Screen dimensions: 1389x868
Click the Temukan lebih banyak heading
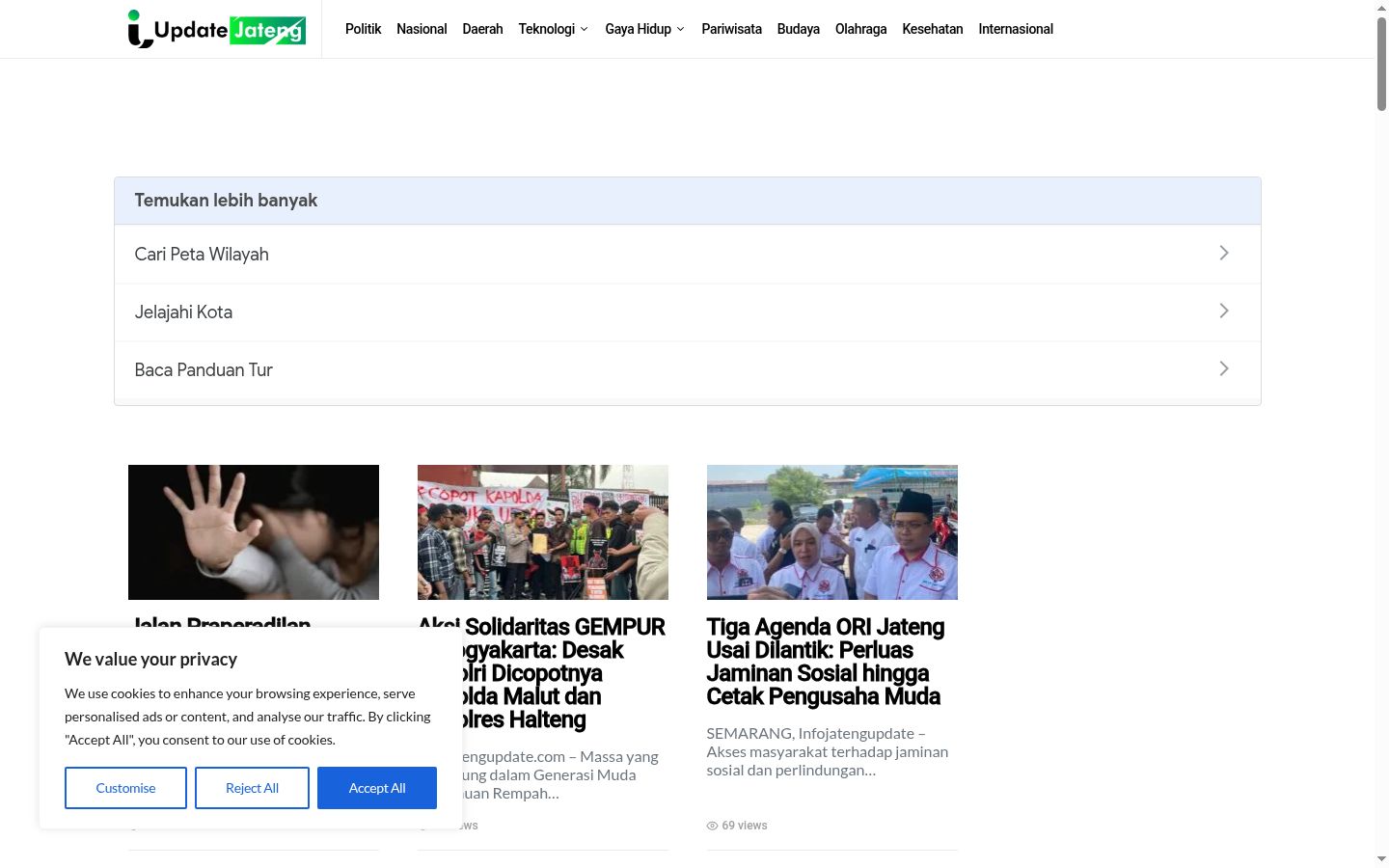tap(226, 201)
